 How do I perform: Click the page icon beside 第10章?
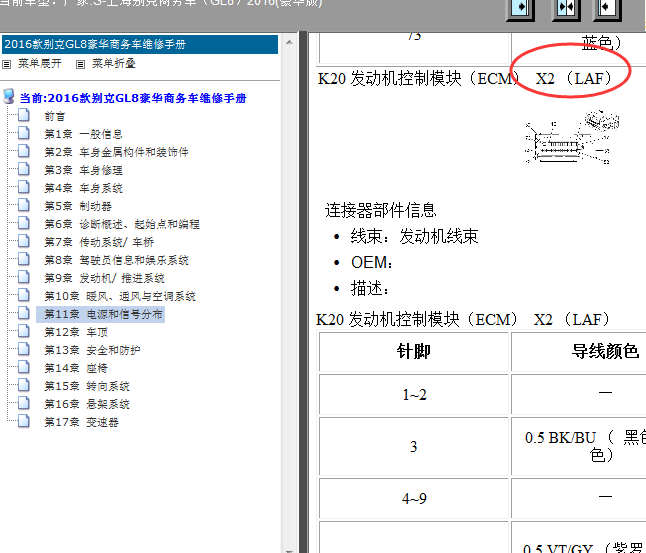click(x=24, y=295)
